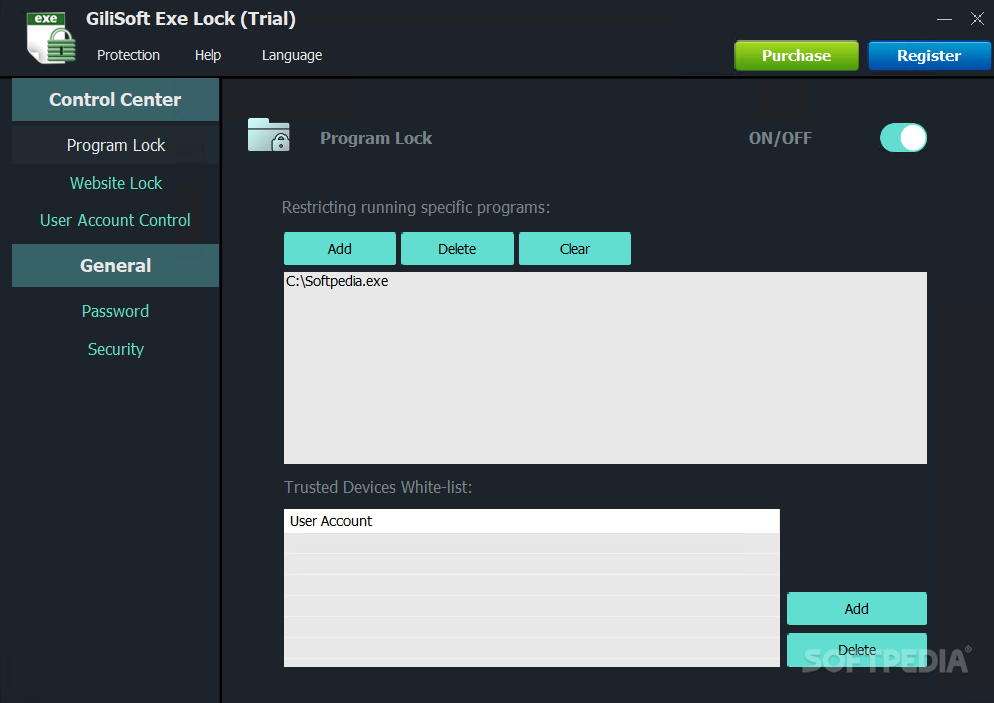Viewport: 994px width, 703px height.
Task: Open the Protection menu
Action: (128, 55)
